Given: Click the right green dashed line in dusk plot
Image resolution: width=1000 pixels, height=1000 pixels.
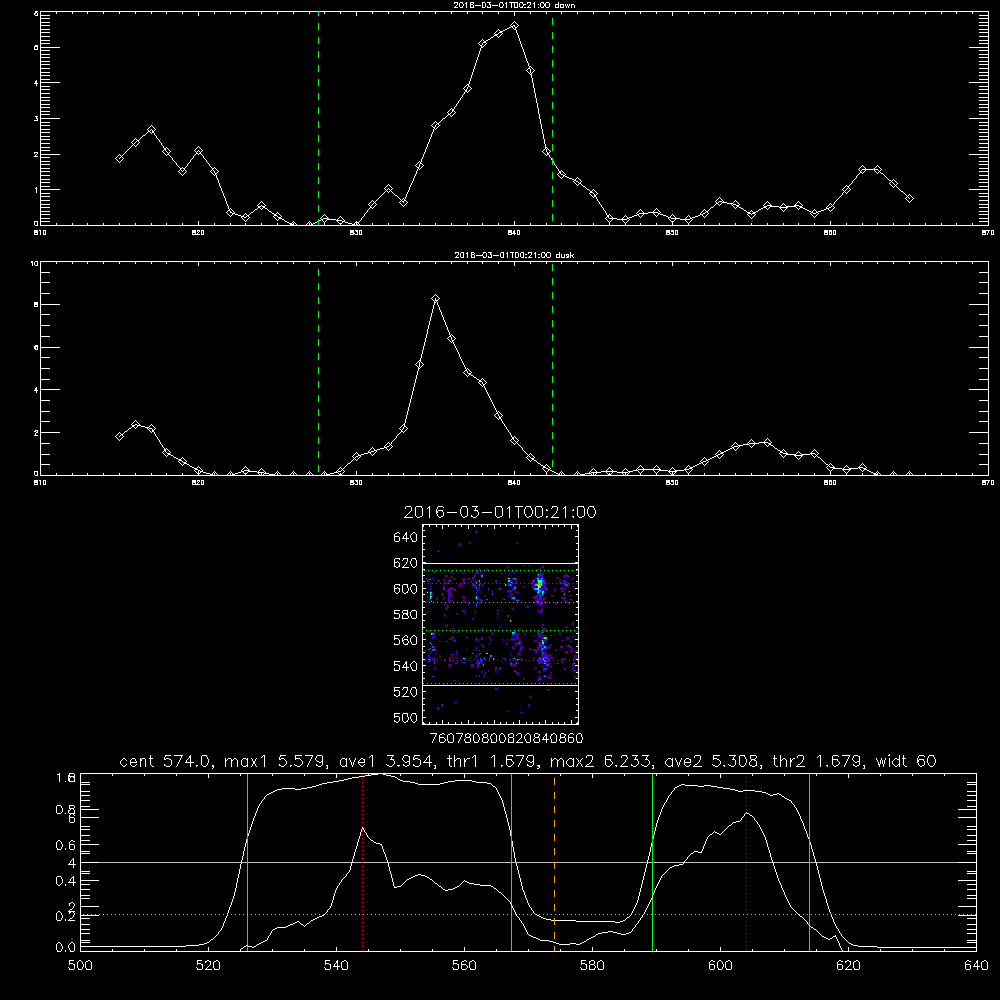Looking at the screenshot, I should pos(552,368).
